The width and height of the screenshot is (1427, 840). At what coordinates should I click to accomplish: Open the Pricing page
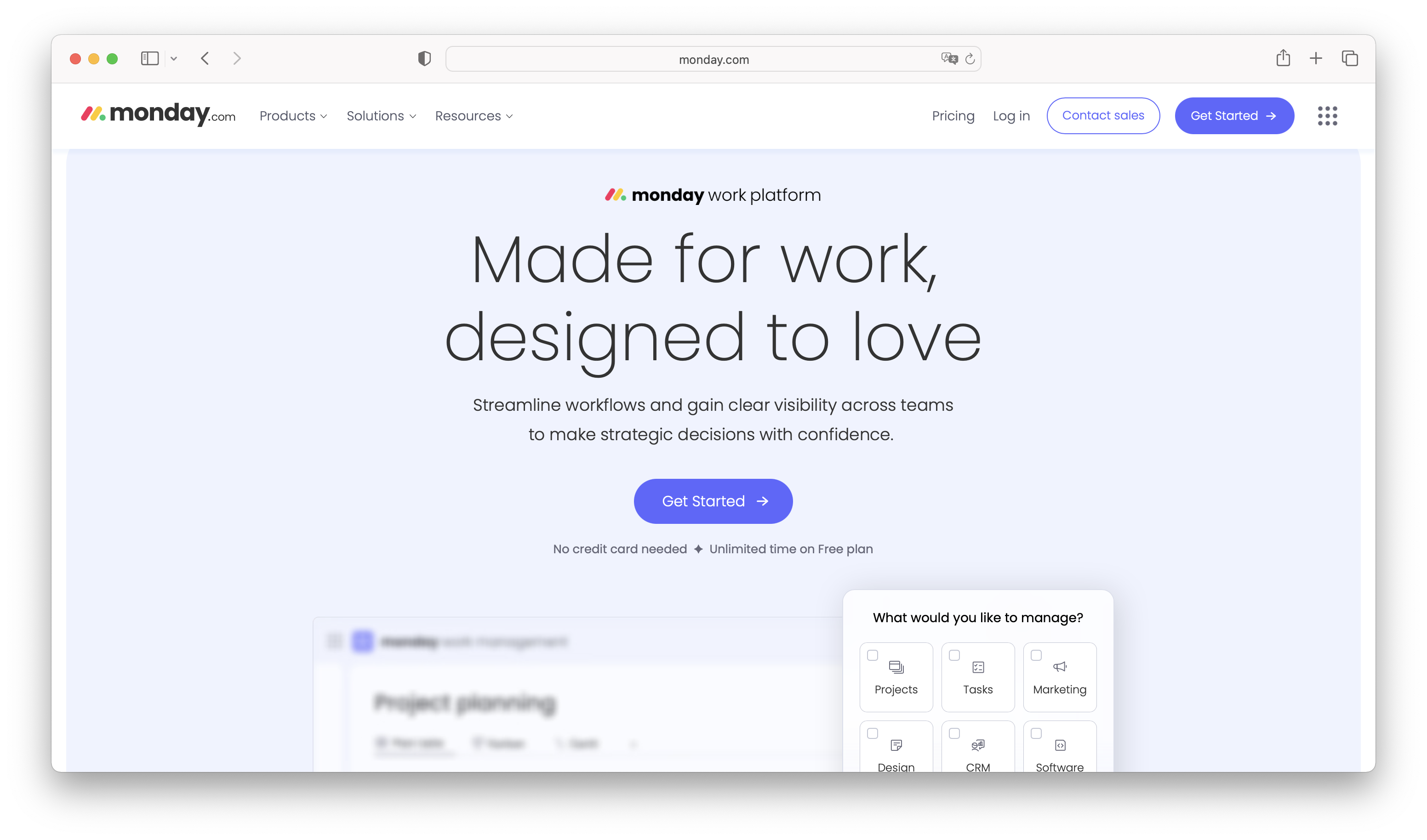[953, 116]
